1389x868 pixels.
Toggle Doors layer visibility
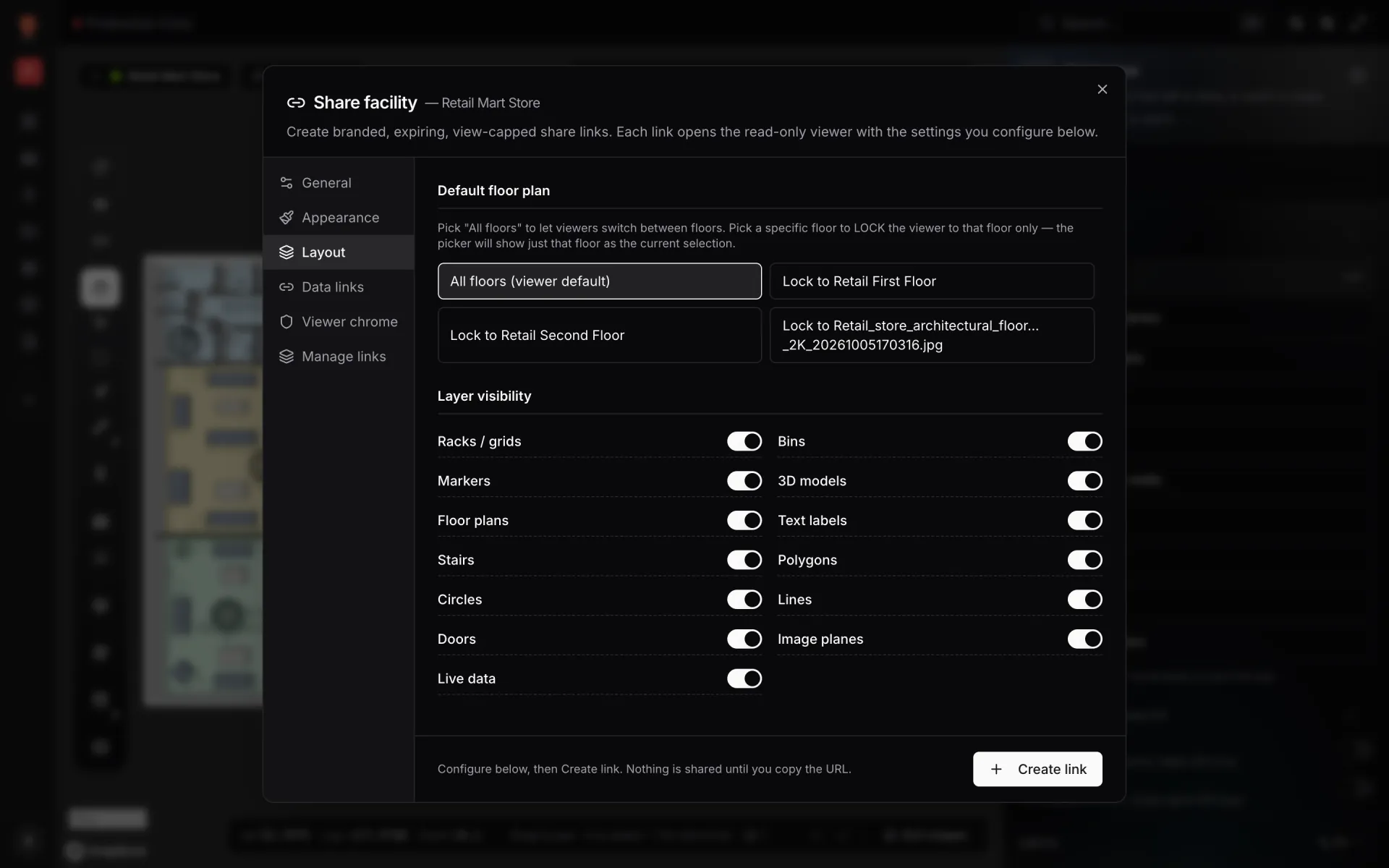(x=744, y=639)
